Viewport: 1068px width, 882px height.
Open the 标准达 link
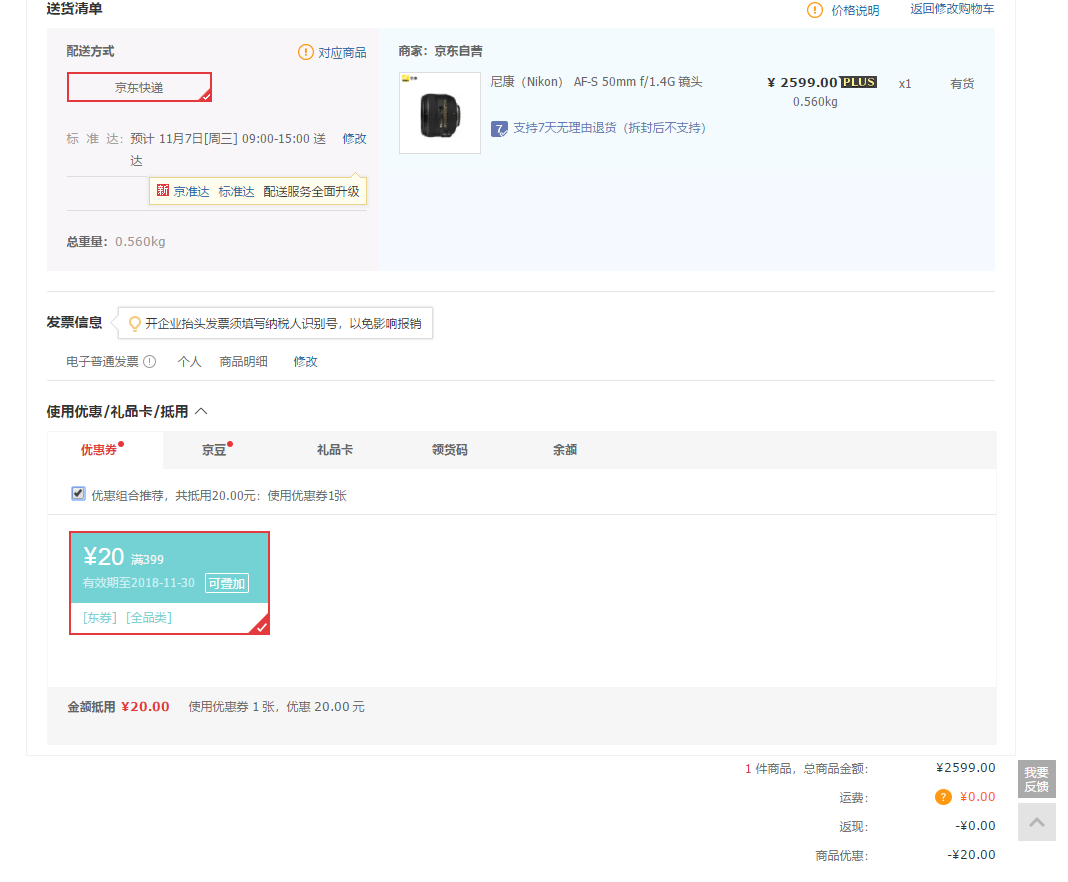[236, 191]
